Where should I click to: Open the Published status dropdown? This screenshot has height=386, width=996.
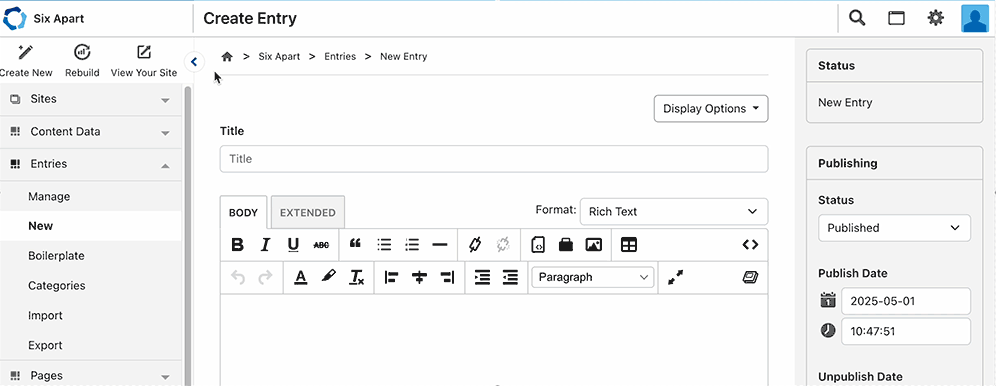coord(894,228)
